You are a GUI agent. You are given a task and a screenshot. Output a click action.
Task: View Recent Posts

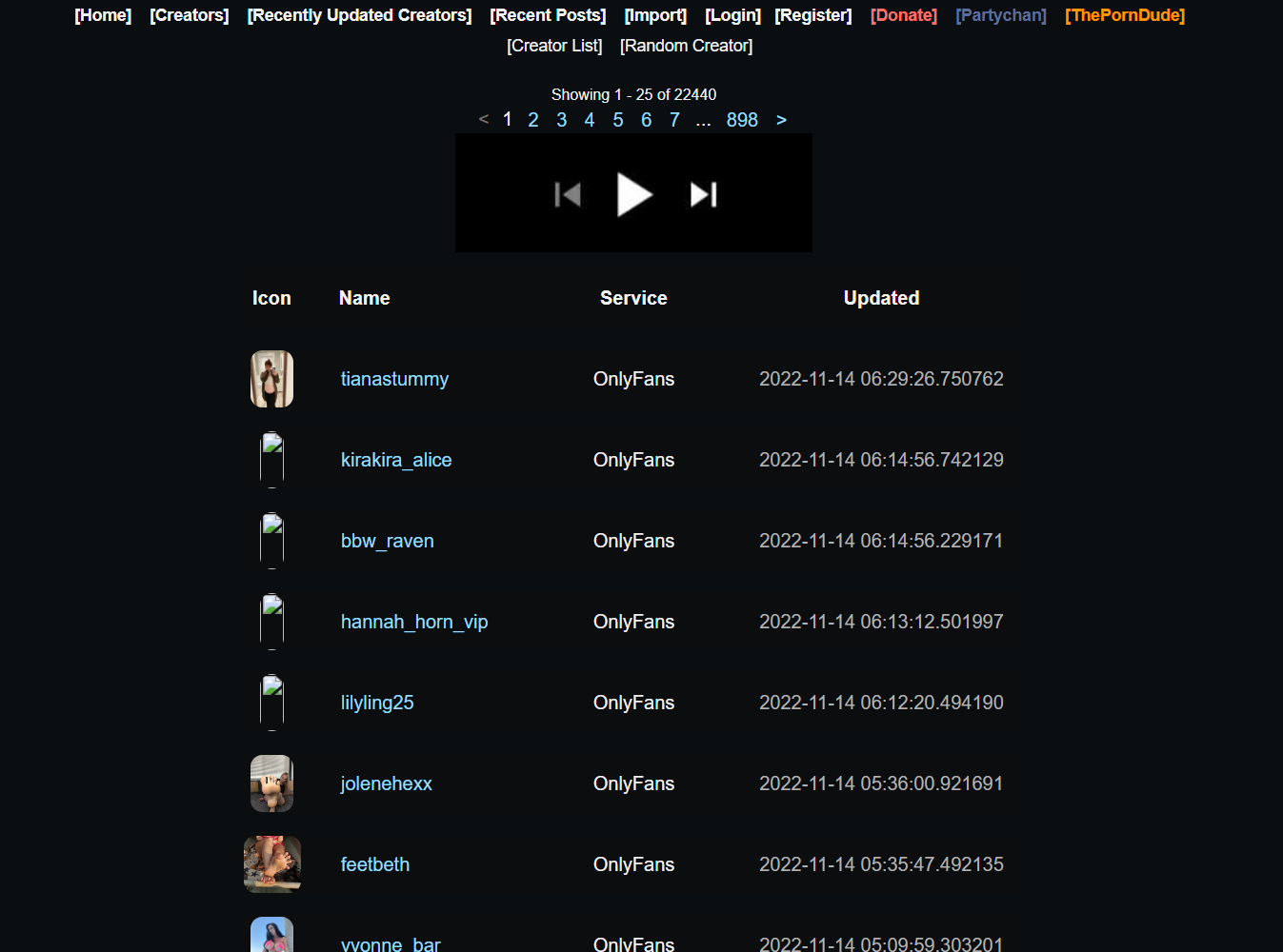548,15
